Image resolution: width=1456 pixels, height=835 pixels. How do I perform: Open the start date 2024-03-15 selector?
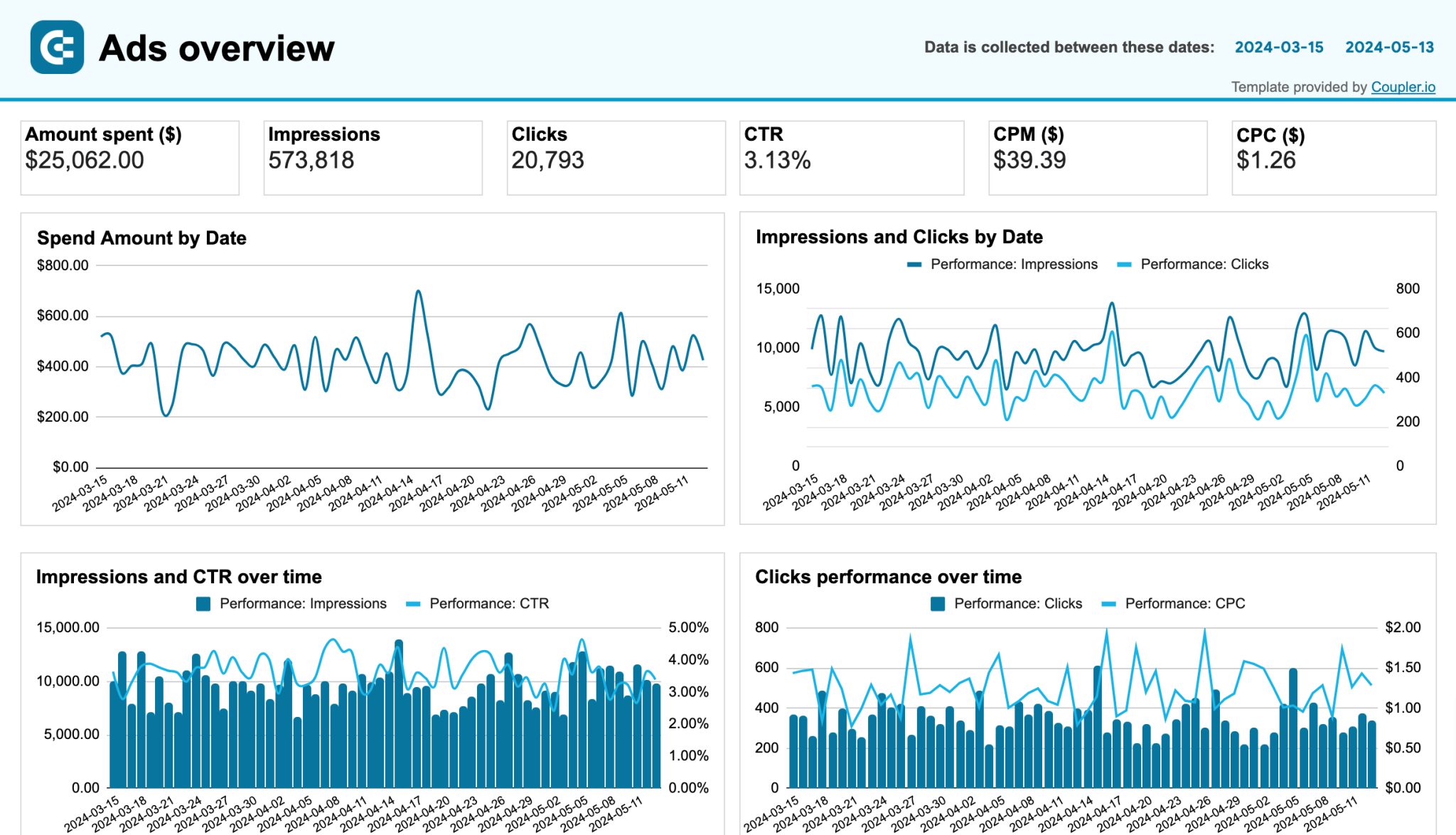coord(1278,48)
